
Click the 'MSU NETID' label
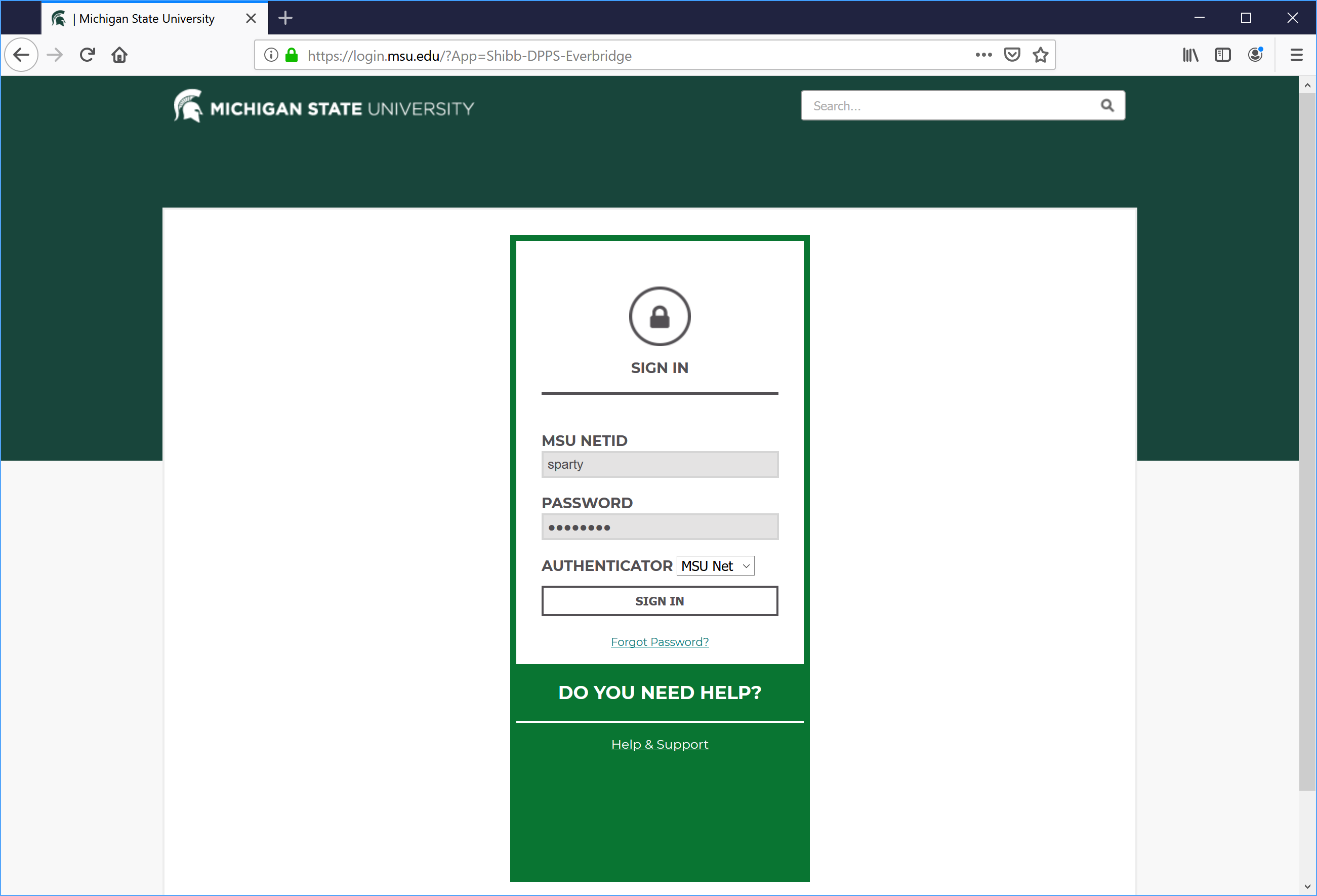pyautogui.click(x=584, y=440)
